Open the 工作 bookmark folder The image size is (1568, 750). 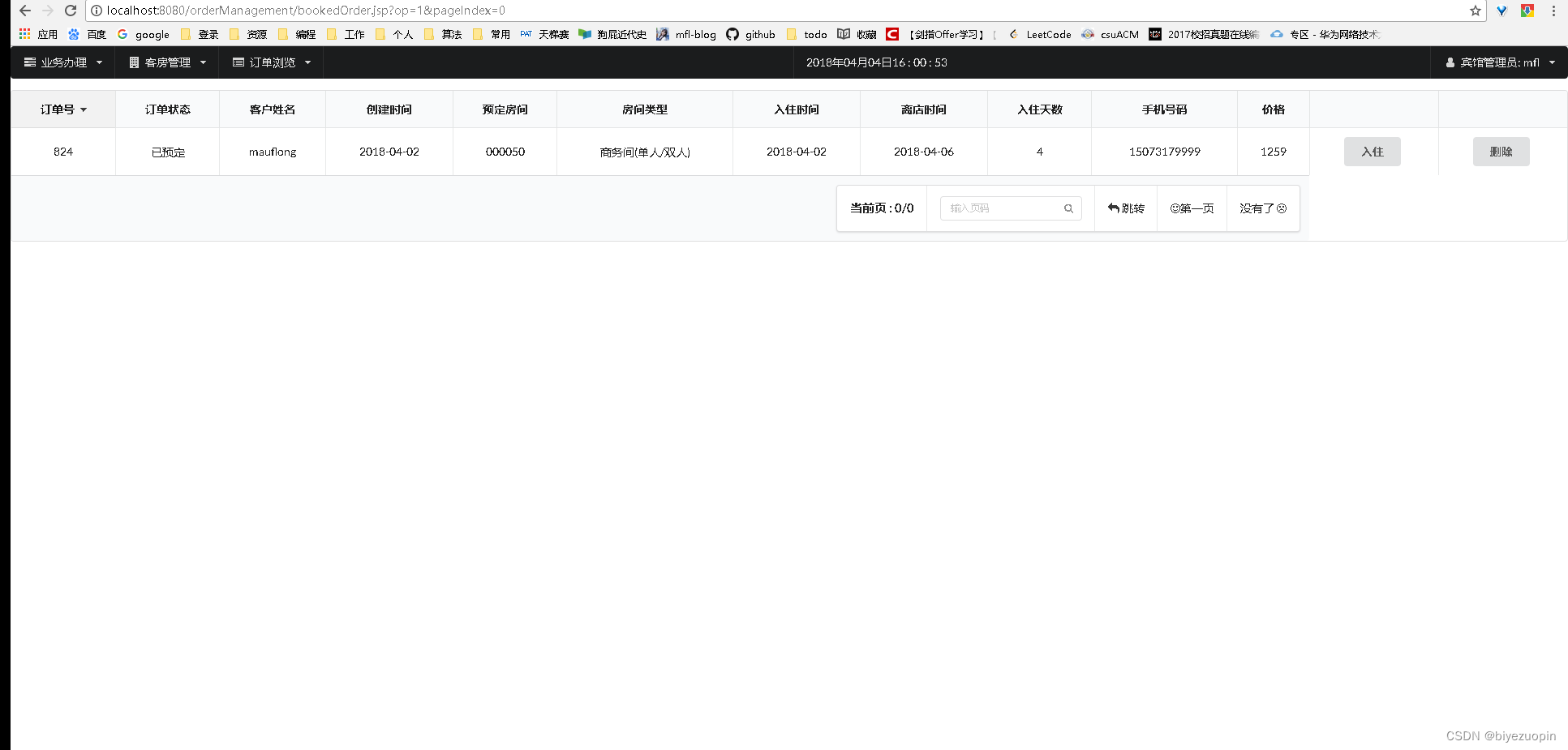[346, 34]
